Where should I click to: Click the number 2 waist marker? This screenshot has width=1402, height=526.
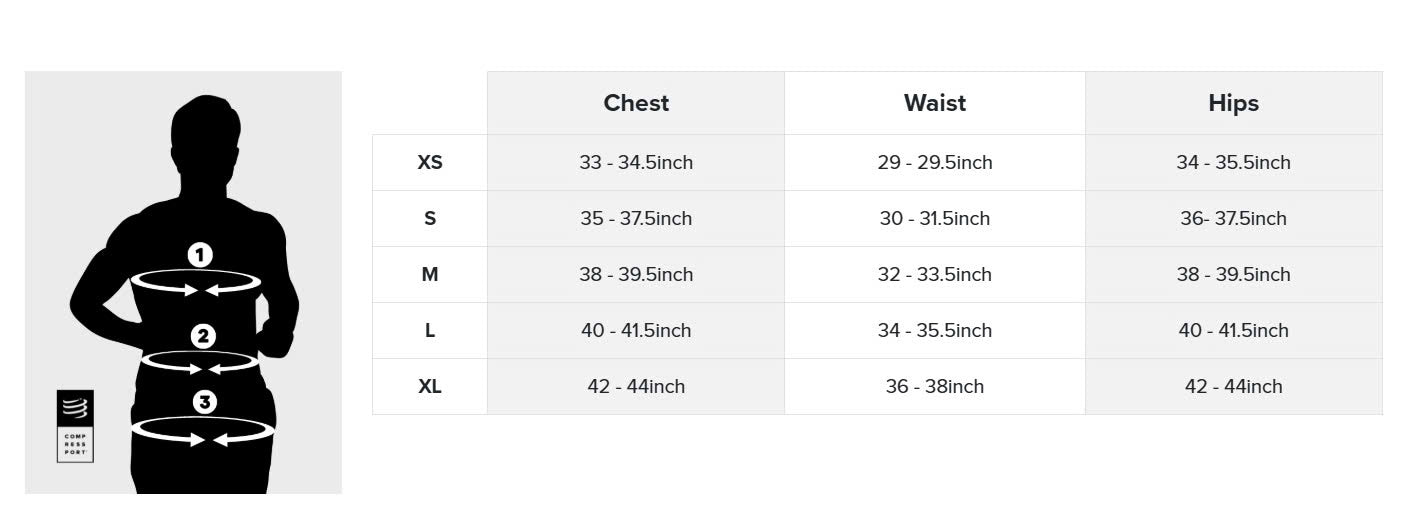(203, 336)
